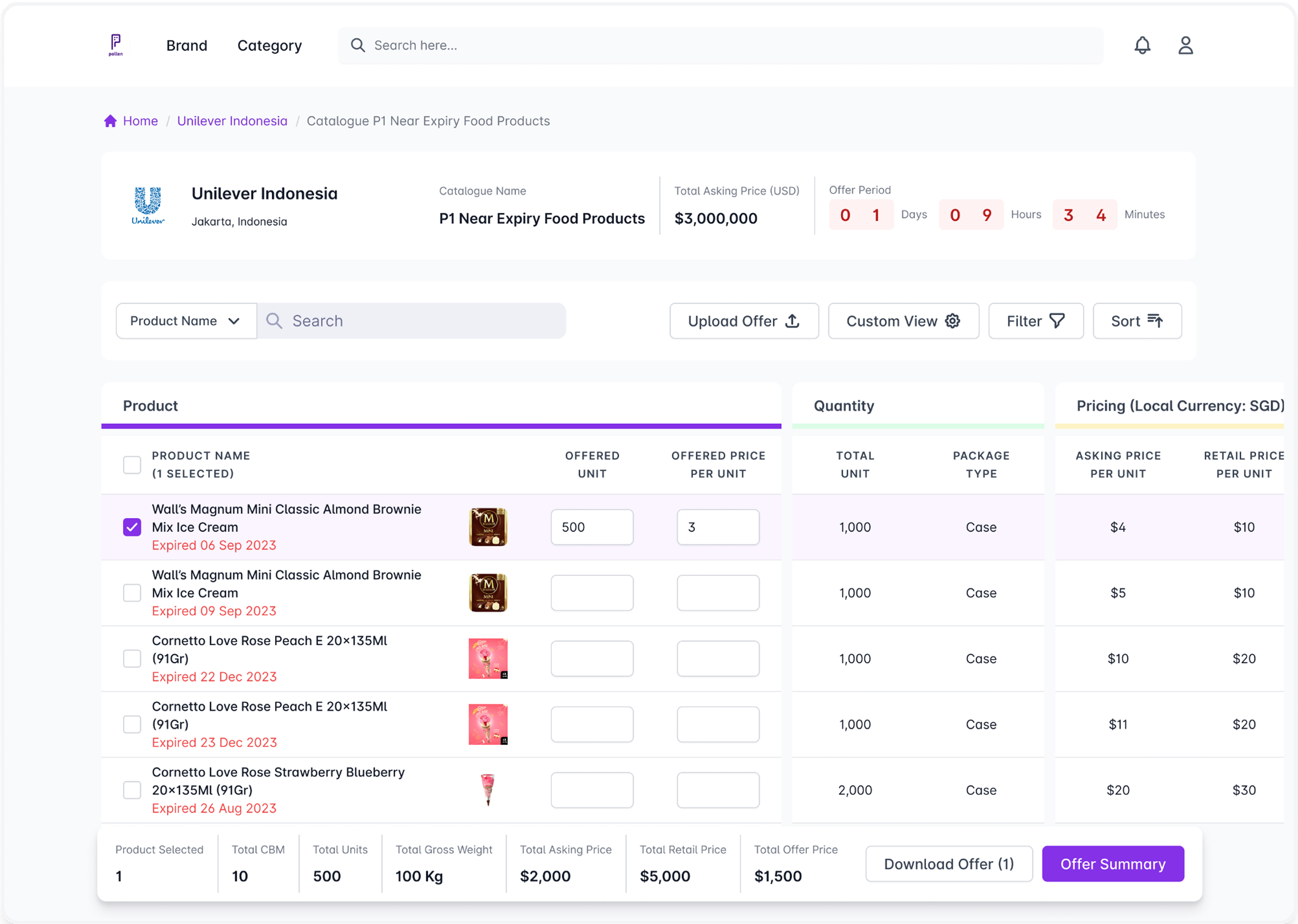Click the $4 asking price cell
The height and width of the screenshot is (924, 1298).
pos(1118,527)
